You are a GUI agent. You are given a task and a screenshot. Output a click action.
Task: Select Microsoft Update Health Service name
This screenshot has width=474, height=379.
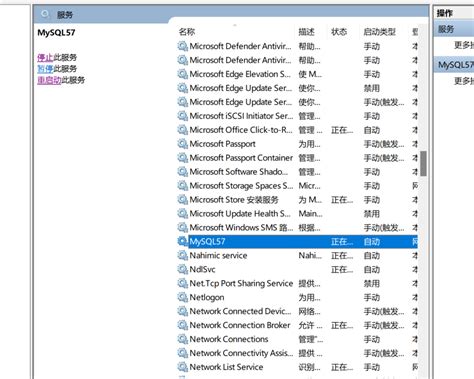[240, 214]
